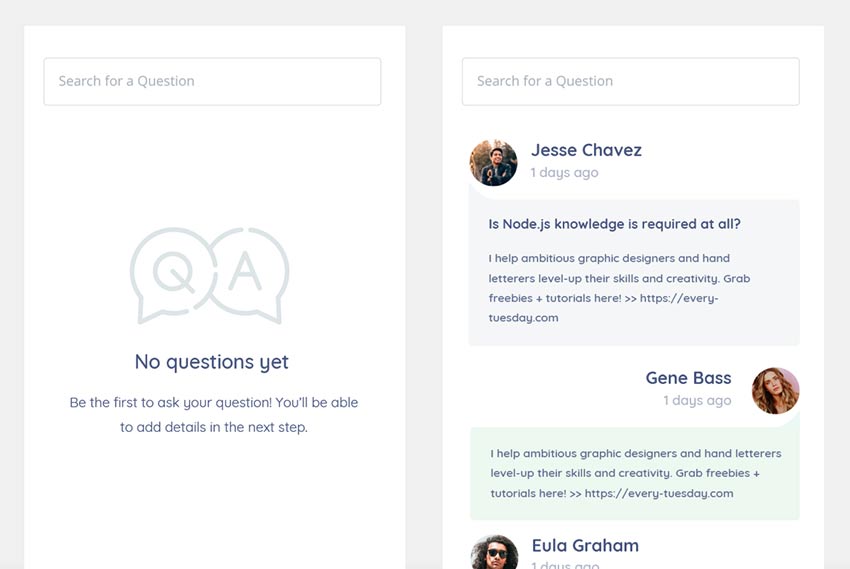Click the timestamp under Eula Graham's name
This screenshot has height=569, width=850.
564,565
